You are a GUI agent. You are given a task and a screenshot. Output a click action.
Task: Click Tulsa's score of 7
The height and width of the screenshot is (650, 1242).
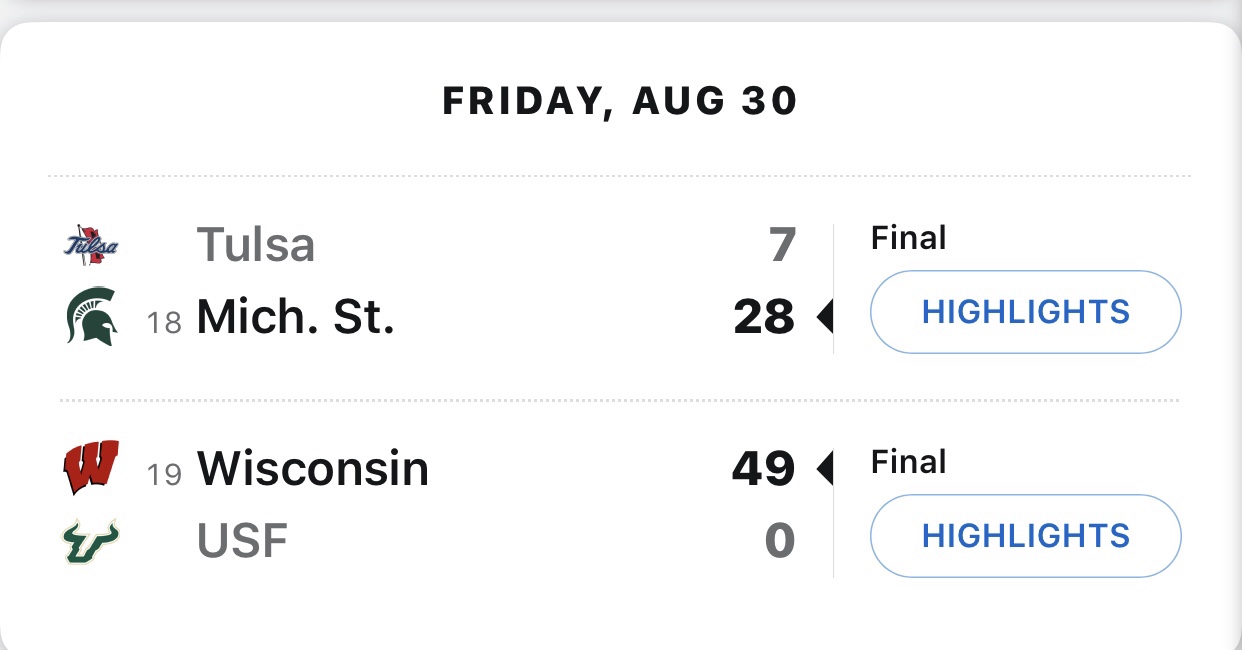pyautogui.click(x=781, y=245)
